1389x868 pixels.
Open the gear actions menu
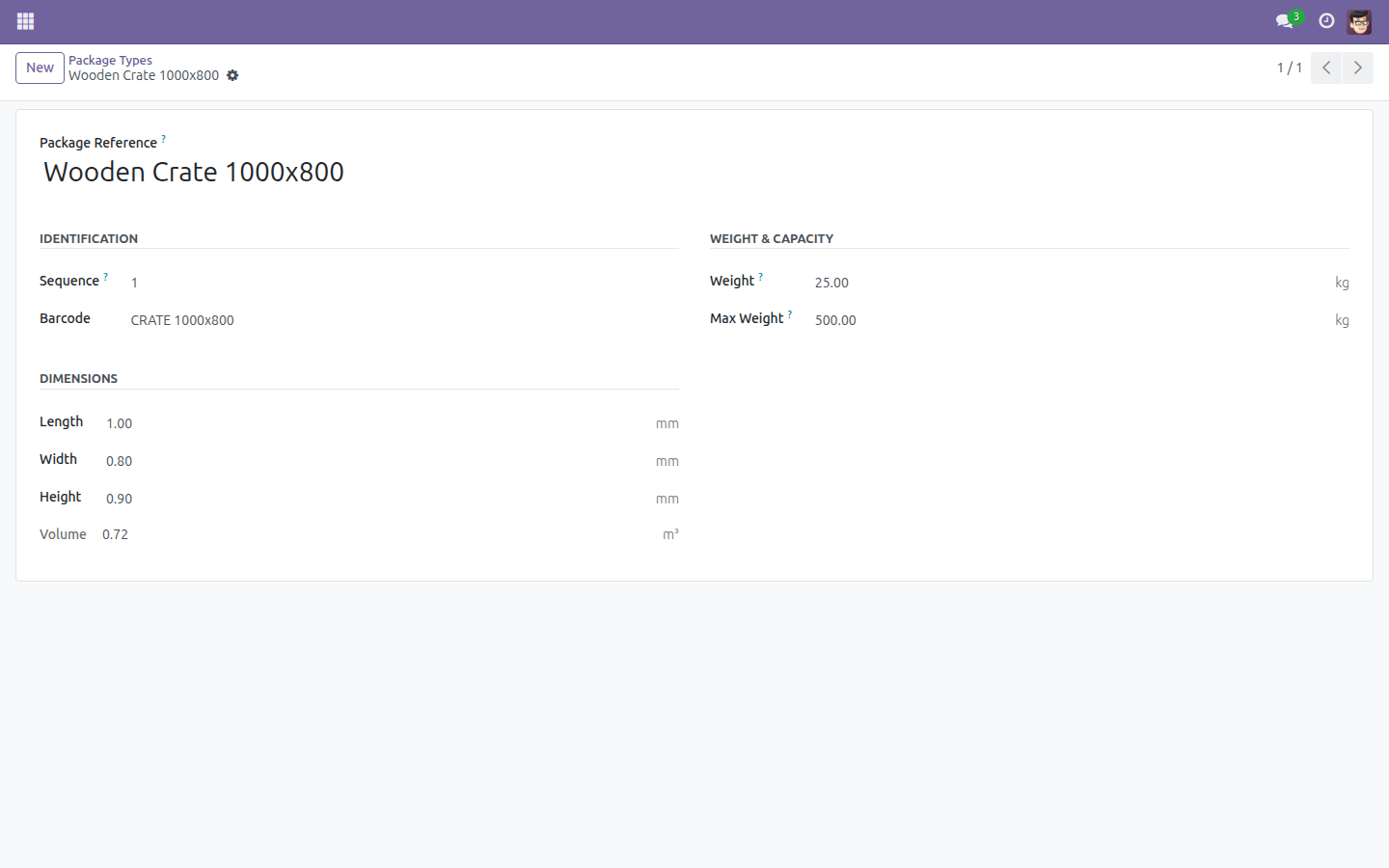(232, 75)
